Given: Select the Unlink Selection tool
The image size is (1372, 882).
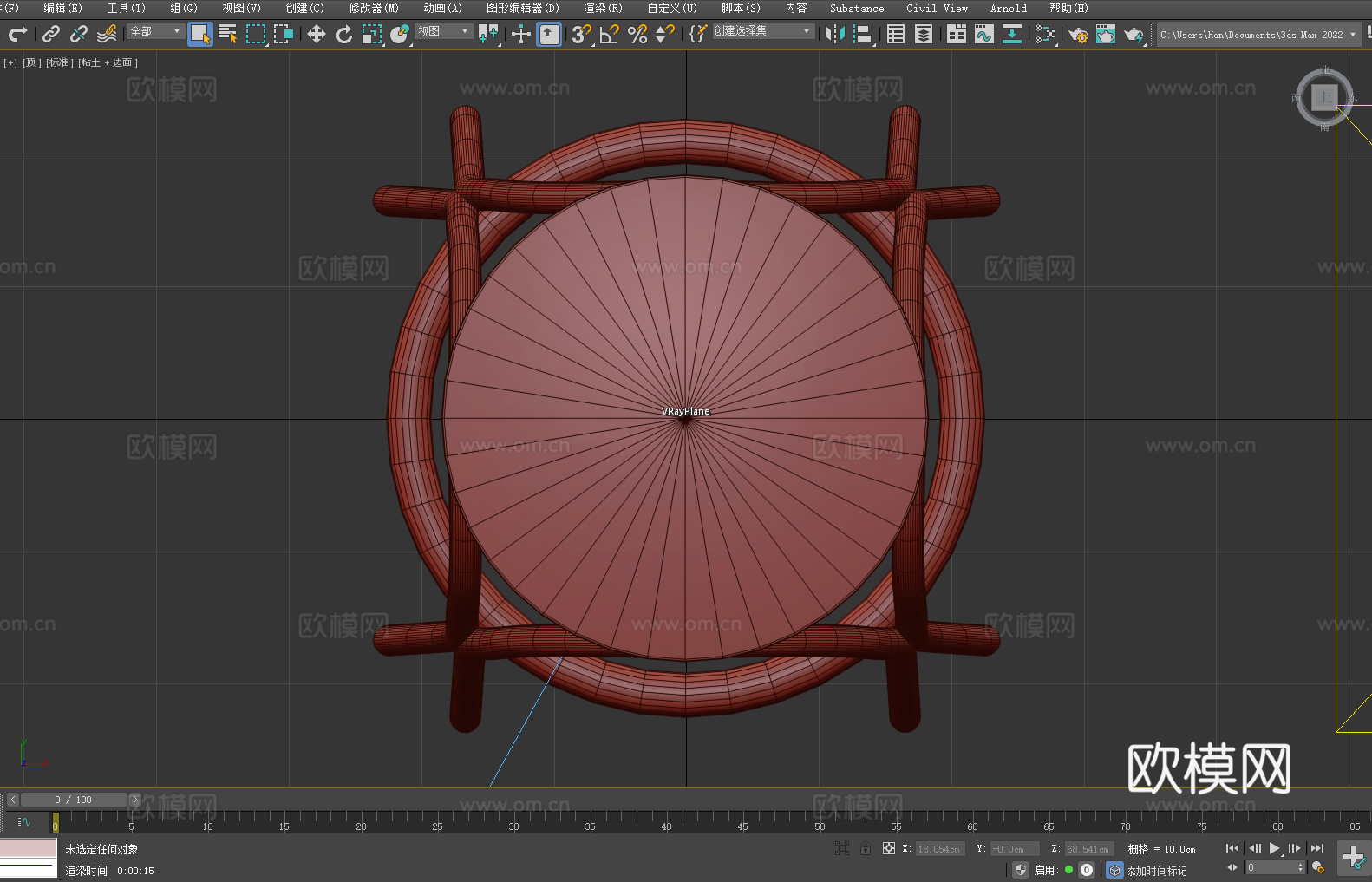Looking at the screenshot, I should click(x=79, y=34).
